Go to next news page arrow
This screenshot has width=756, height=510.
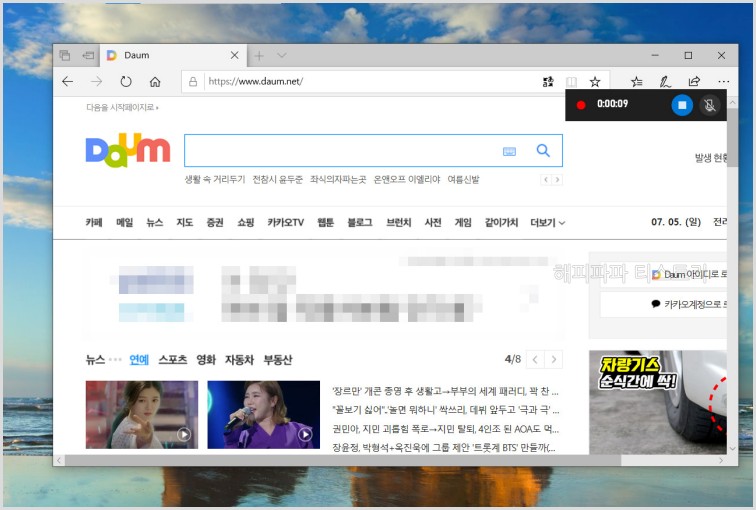554,360
